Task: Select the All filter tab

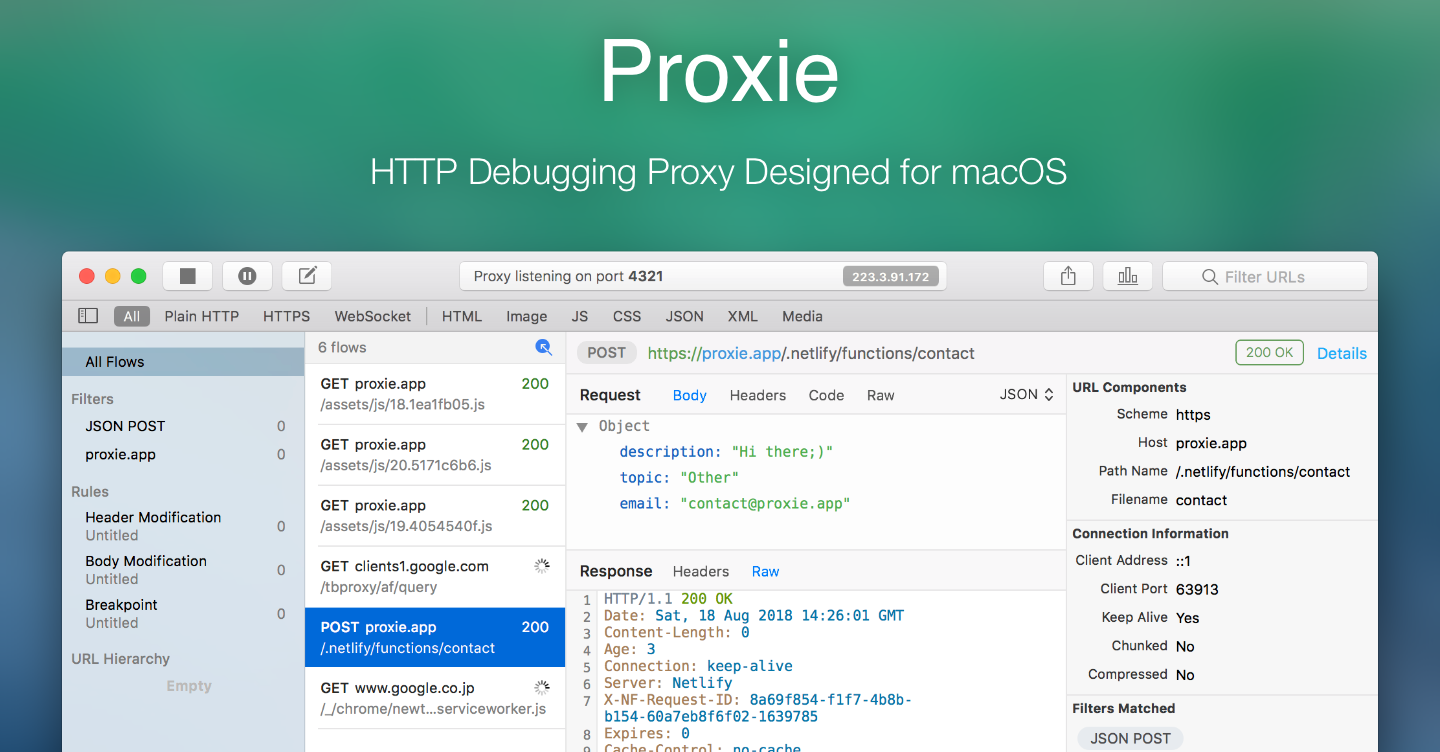Action: 132,316
